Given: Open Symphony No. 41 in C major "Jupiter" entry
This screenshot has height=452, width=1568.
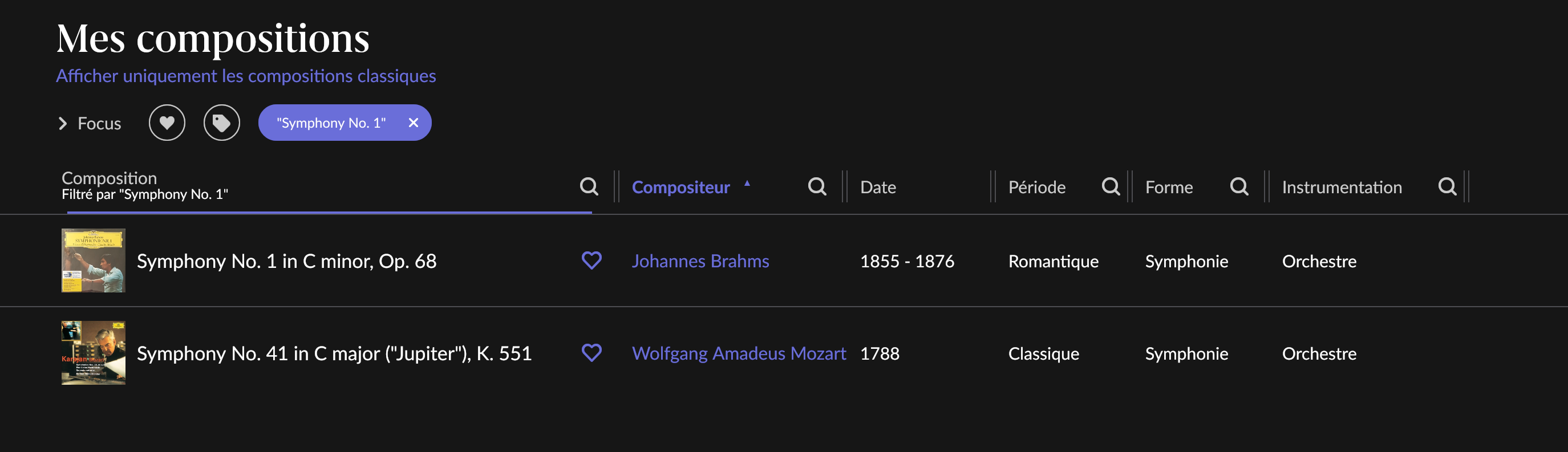Looking at the screenshot, I should point(334,353).
